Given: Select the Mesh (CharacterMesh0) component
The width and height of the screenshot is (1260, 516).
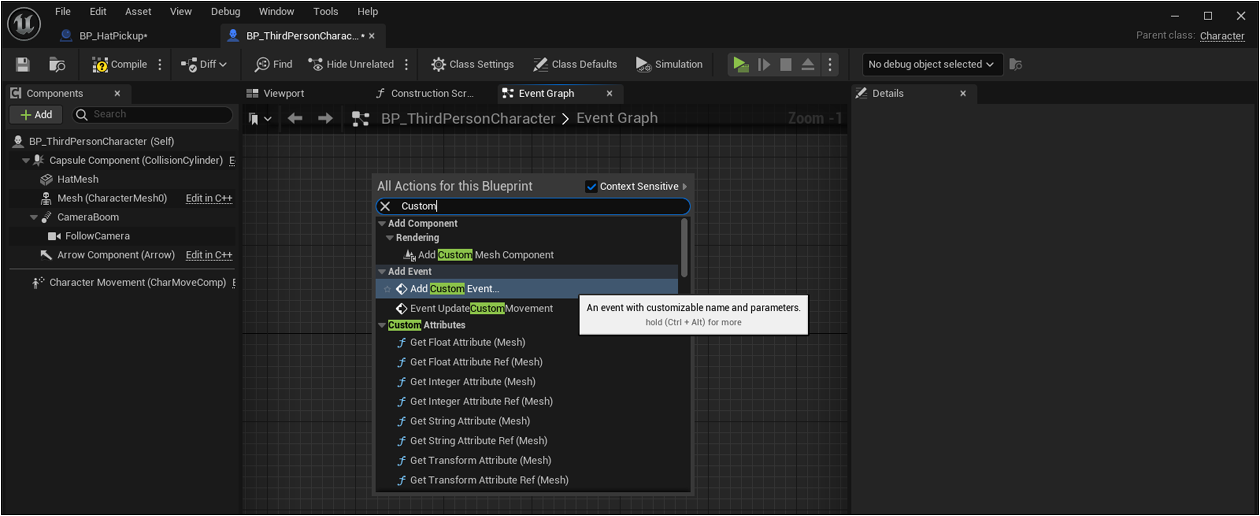Looking at the screenshot, I should tap(112, 198).
